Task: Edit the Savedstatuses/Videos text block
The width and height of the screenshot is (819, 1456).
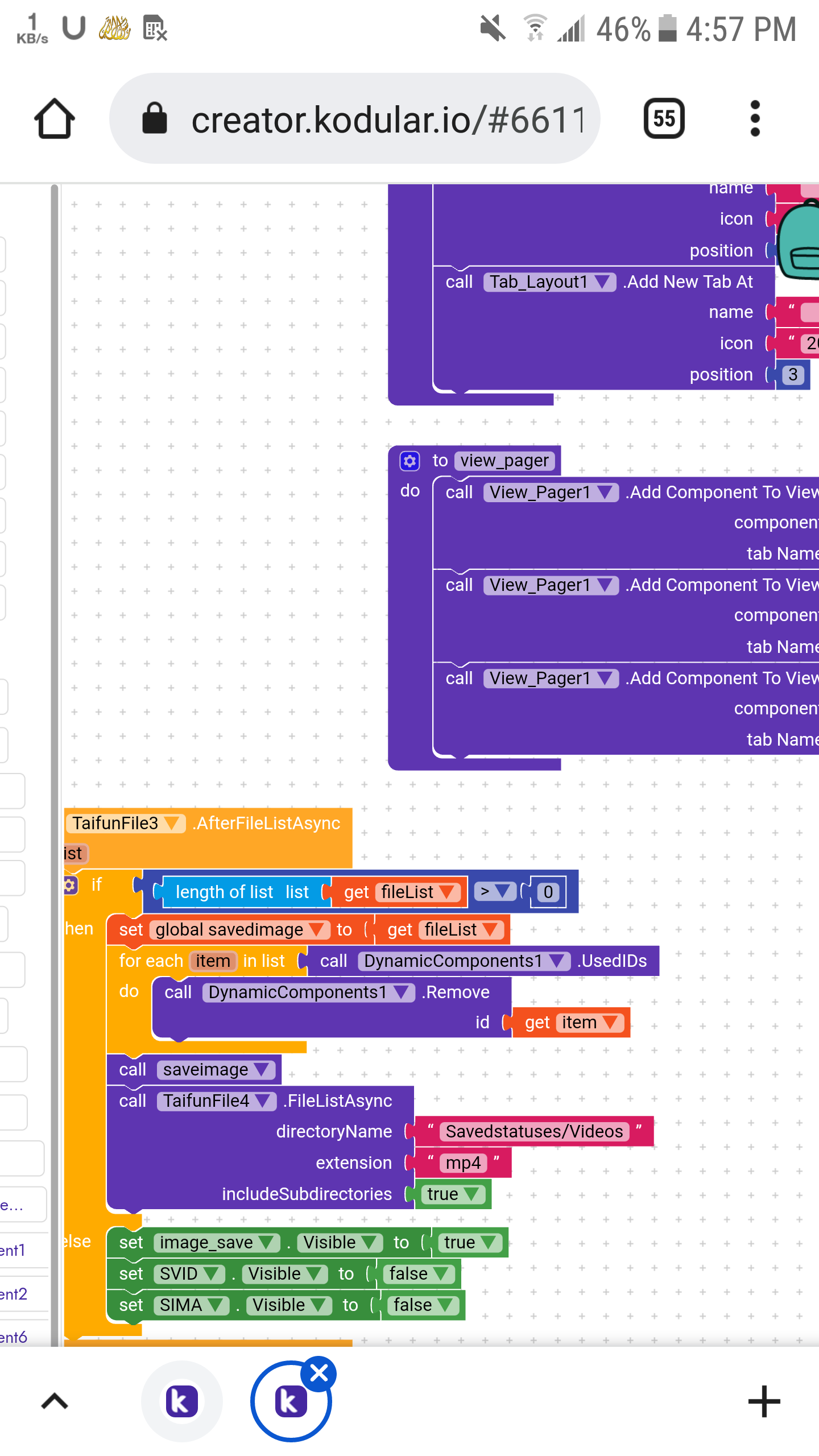Action: coord(534,1131)
